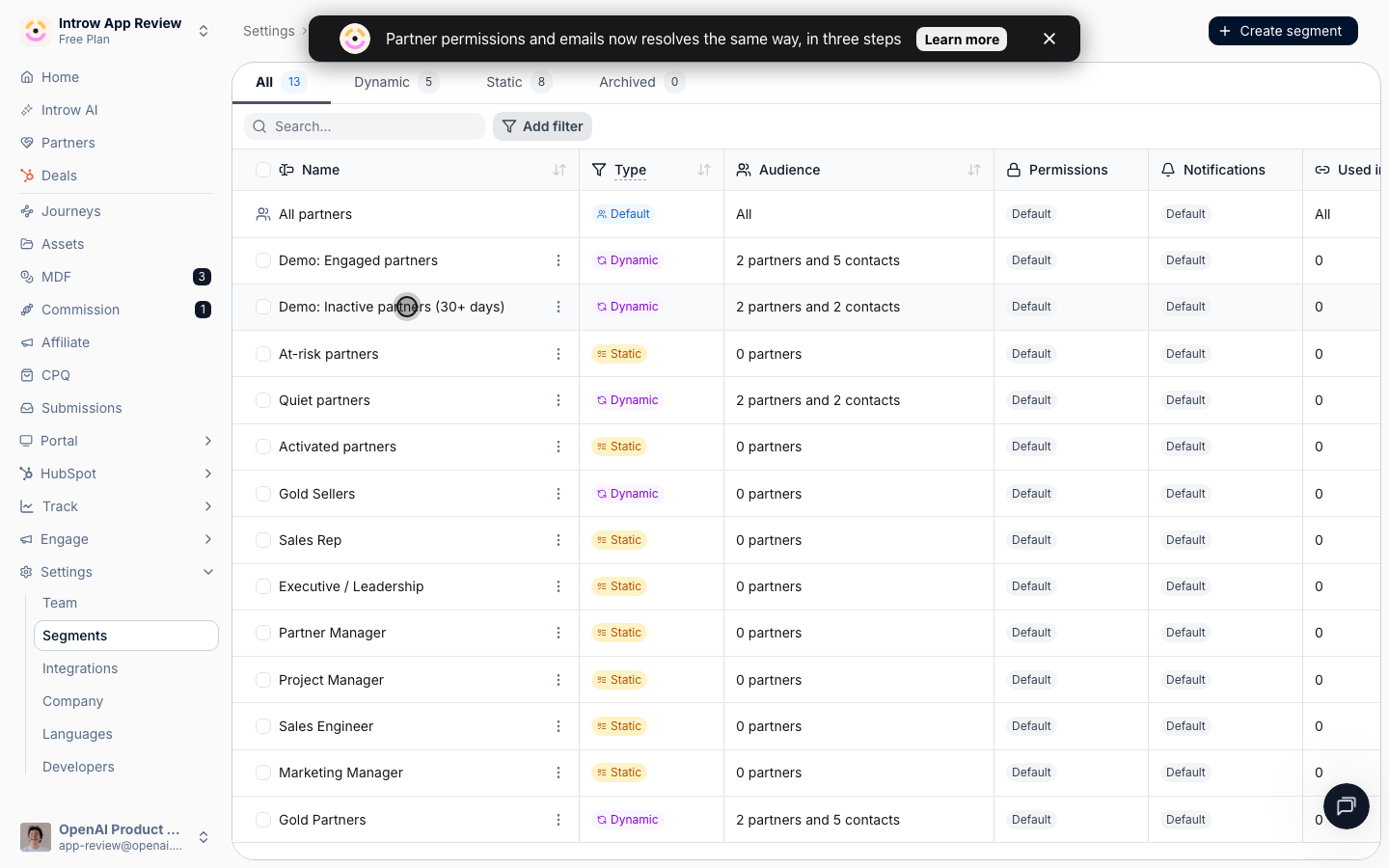Check Executive / Leadership row

pos(263,586)
